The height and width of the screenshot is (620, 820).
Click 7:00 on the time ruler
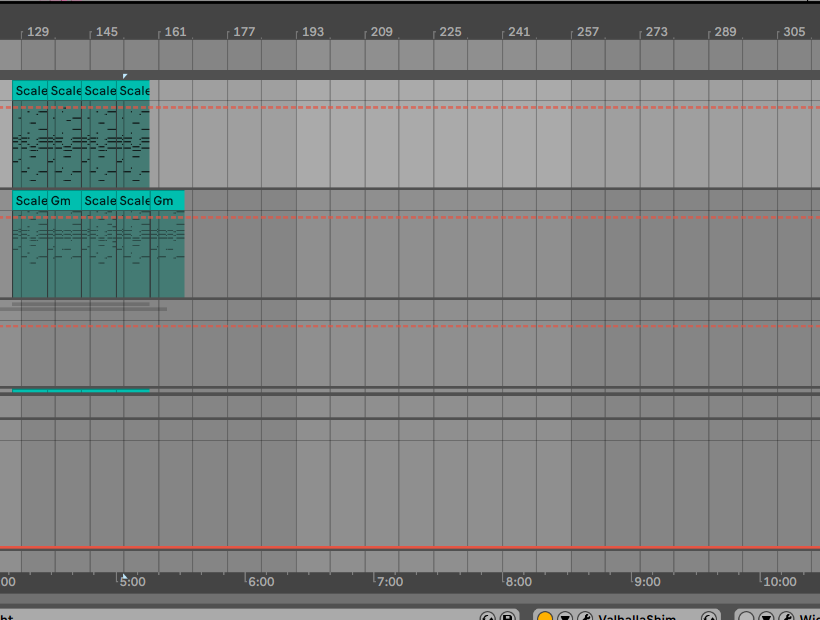[x=390, y=582]
